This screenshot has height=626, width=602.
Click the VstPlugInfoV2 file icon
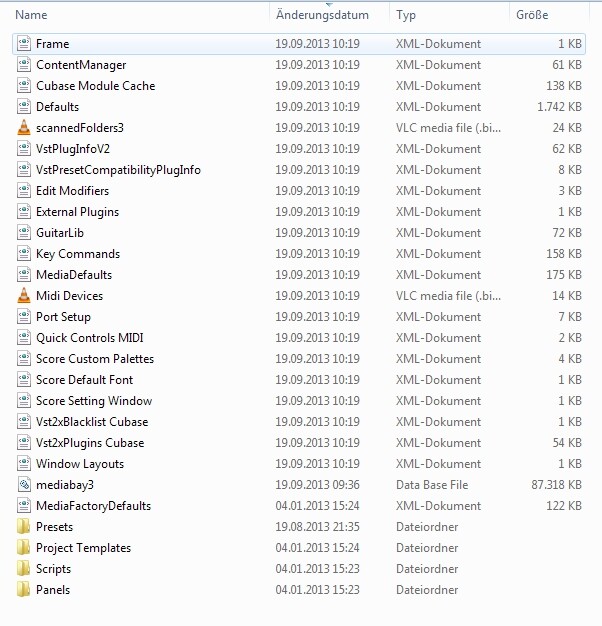(x=24, y=149)
